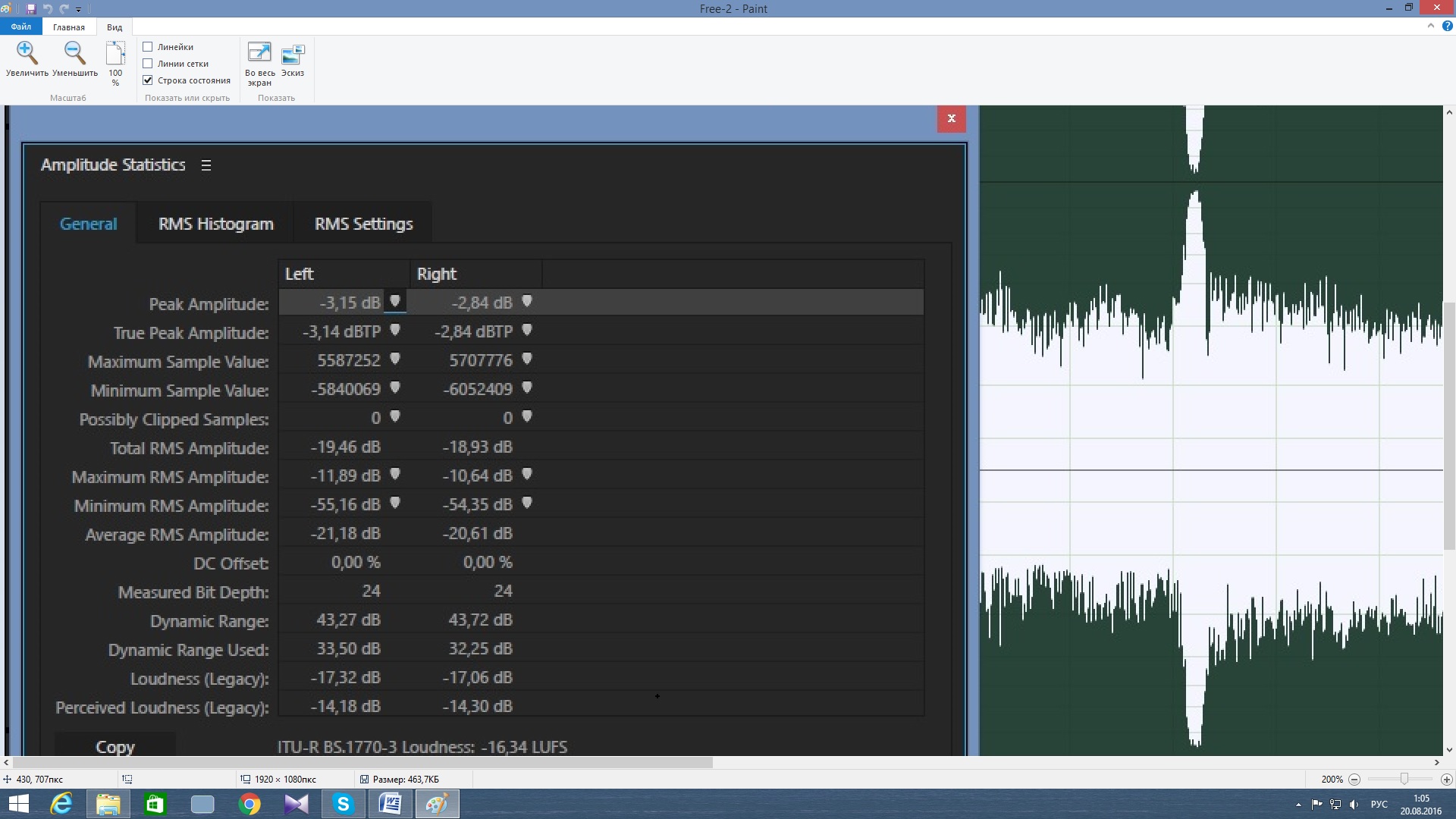The image size is (1456, 819).
Task: Click zoom-in plus button in status bar
Action: 1446,780
